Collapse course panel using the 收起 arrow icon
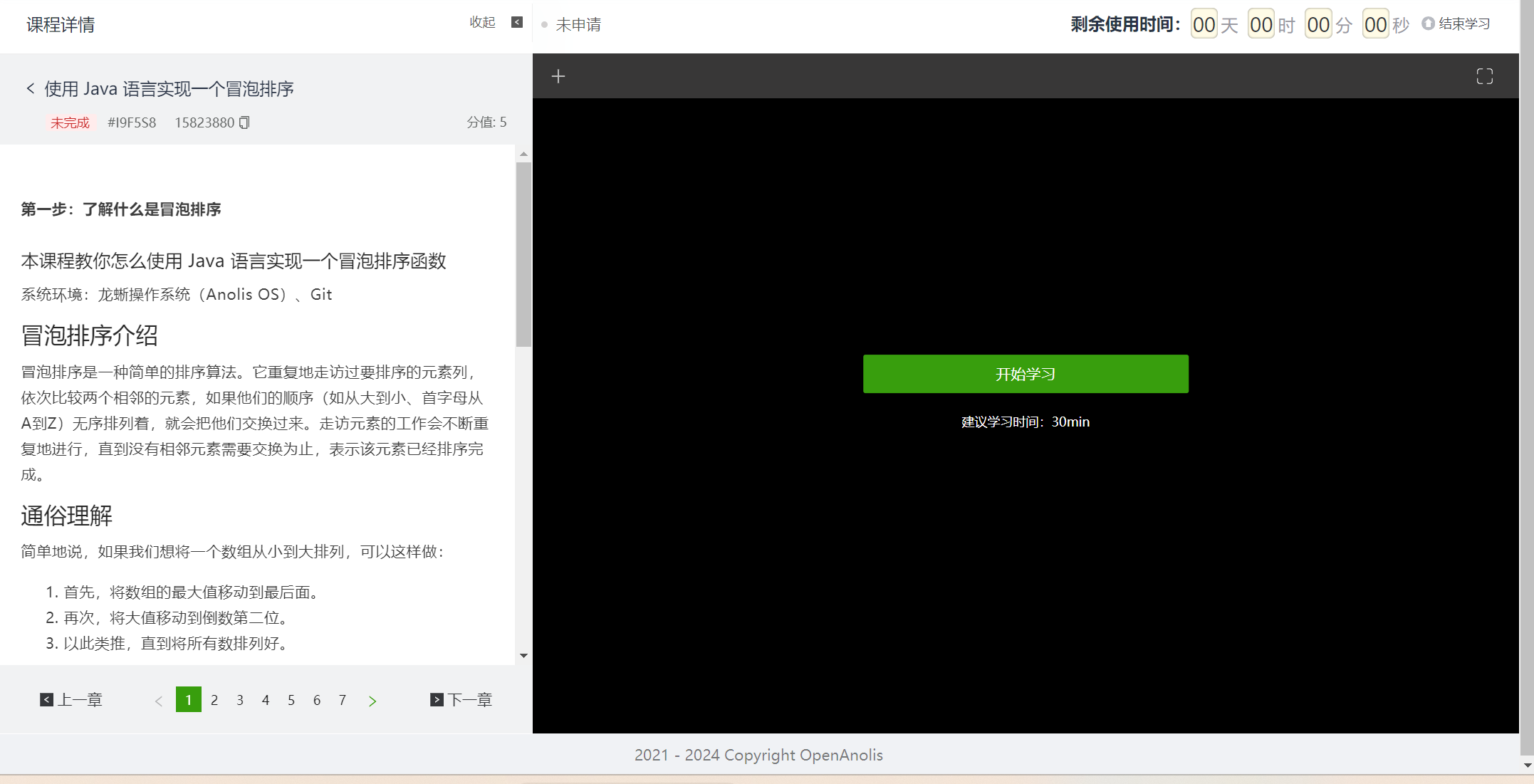This screenshot has height=784, width=1534. coord(517,22)
